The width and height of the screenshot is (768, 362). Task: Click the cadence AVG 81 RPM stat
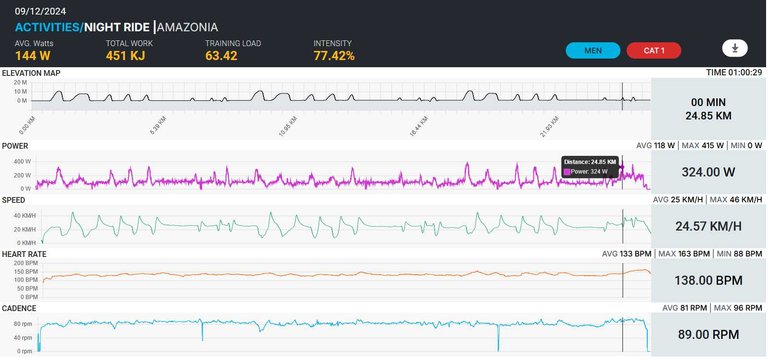click(x=685, y=308)
